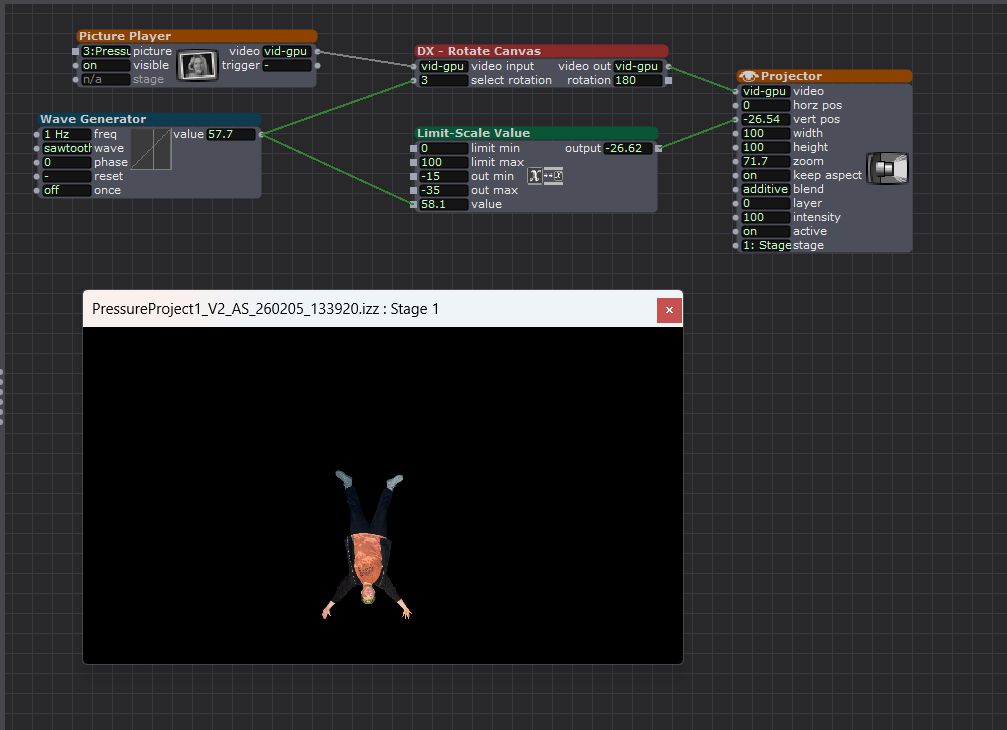The image size is (1007, 730).
Task: Select the DX - Rotate Canvas title bar
Action: 541,51
